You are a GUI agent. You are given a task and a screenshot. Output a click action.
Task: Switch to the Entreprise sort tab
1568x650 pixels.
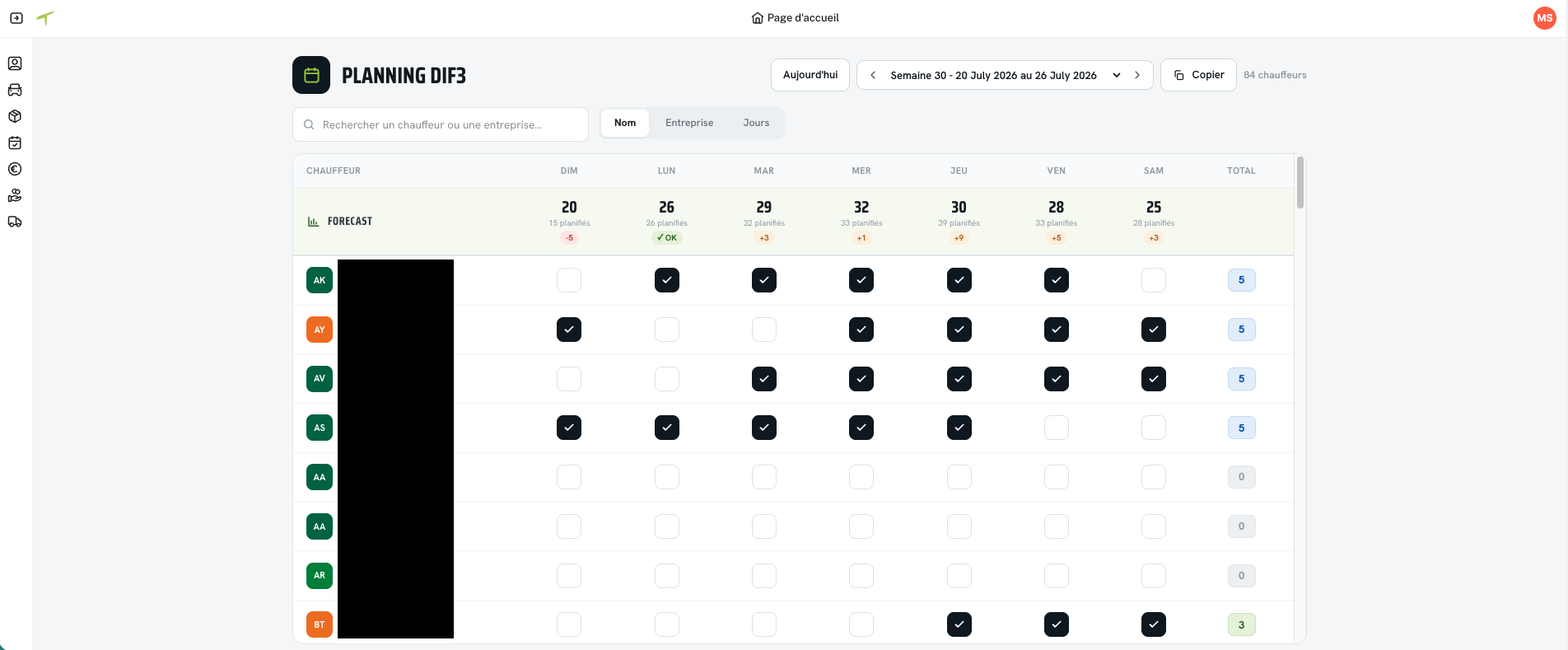[689, 123]
